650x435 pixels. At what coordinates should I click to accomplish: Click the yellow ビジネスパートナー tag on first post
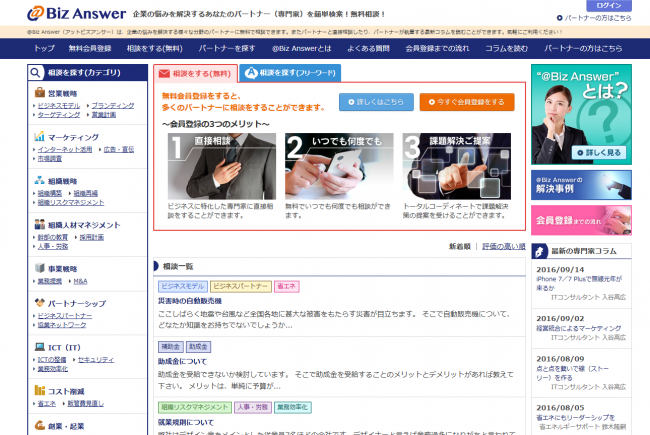tap(241, 286)
